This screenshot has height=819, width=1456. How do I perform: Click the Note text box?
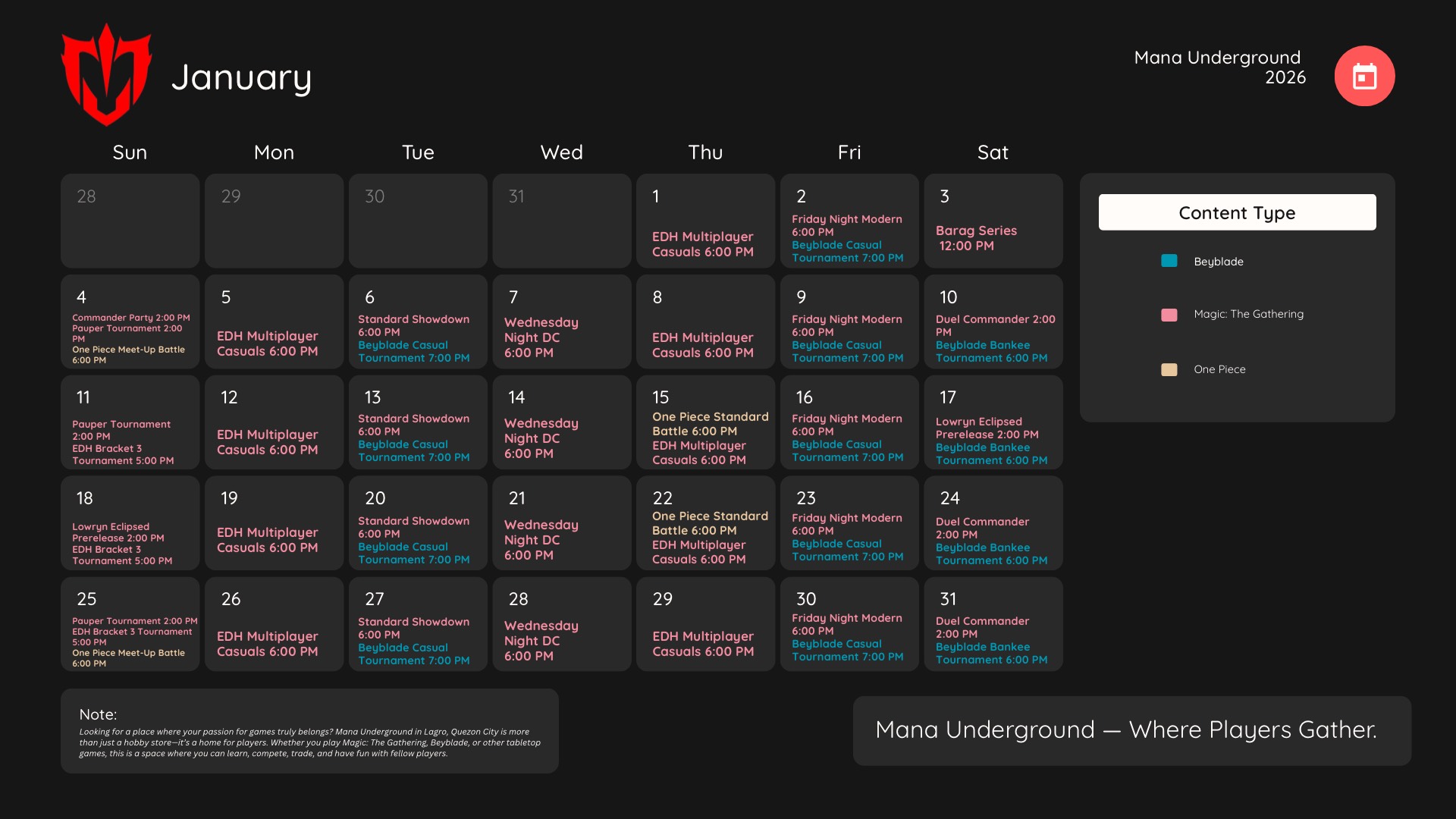tap(309, 731)
